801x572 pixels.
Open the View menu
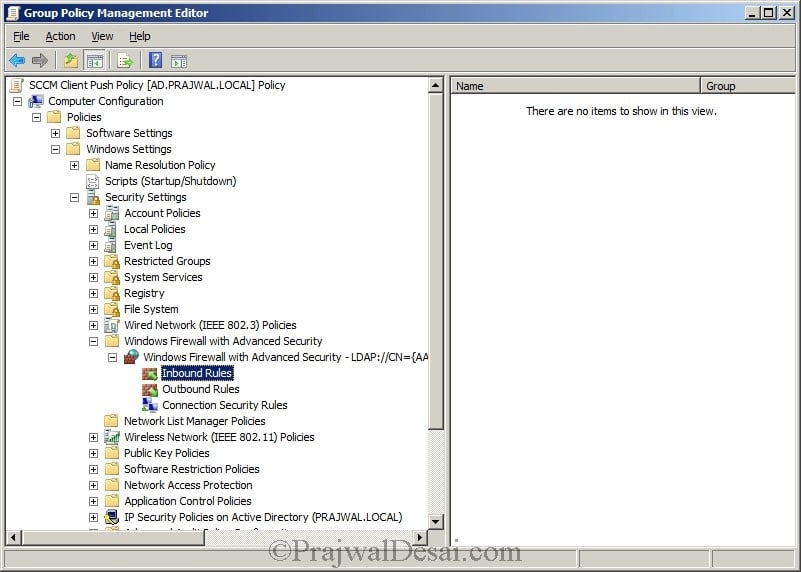[102, 36]
